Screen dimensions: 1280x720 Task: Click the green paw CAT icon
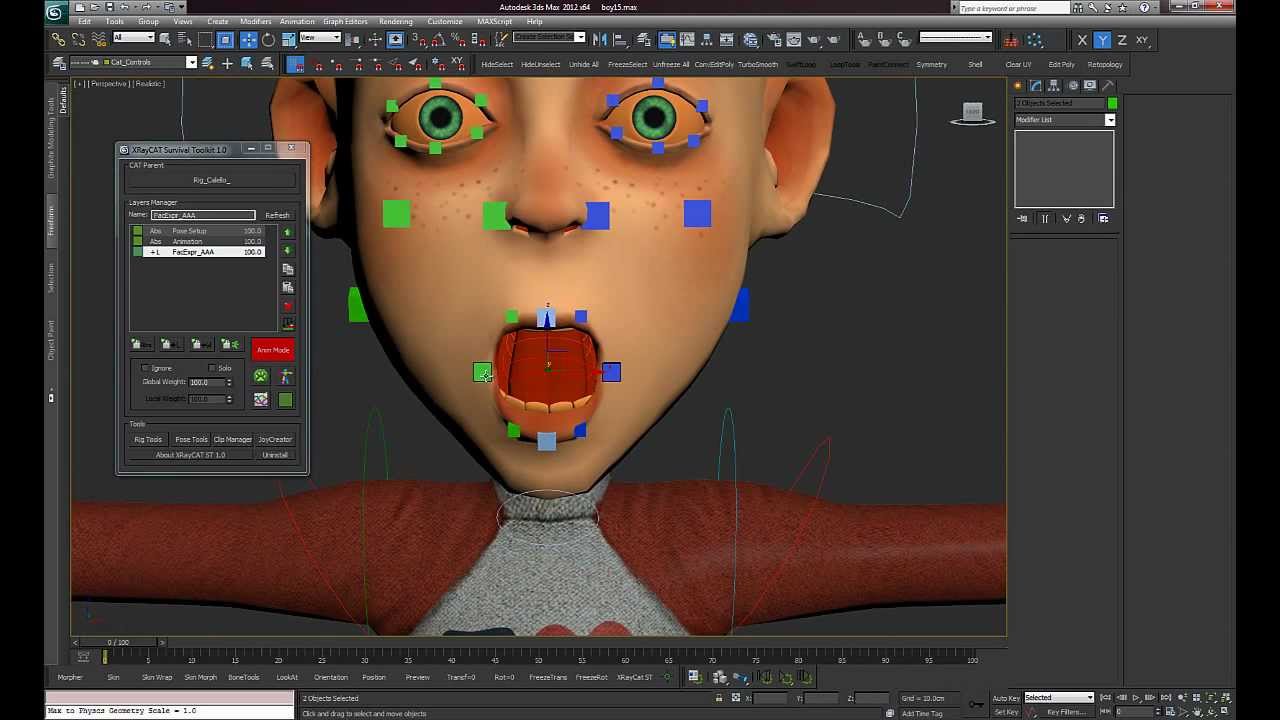click(260, 376)
